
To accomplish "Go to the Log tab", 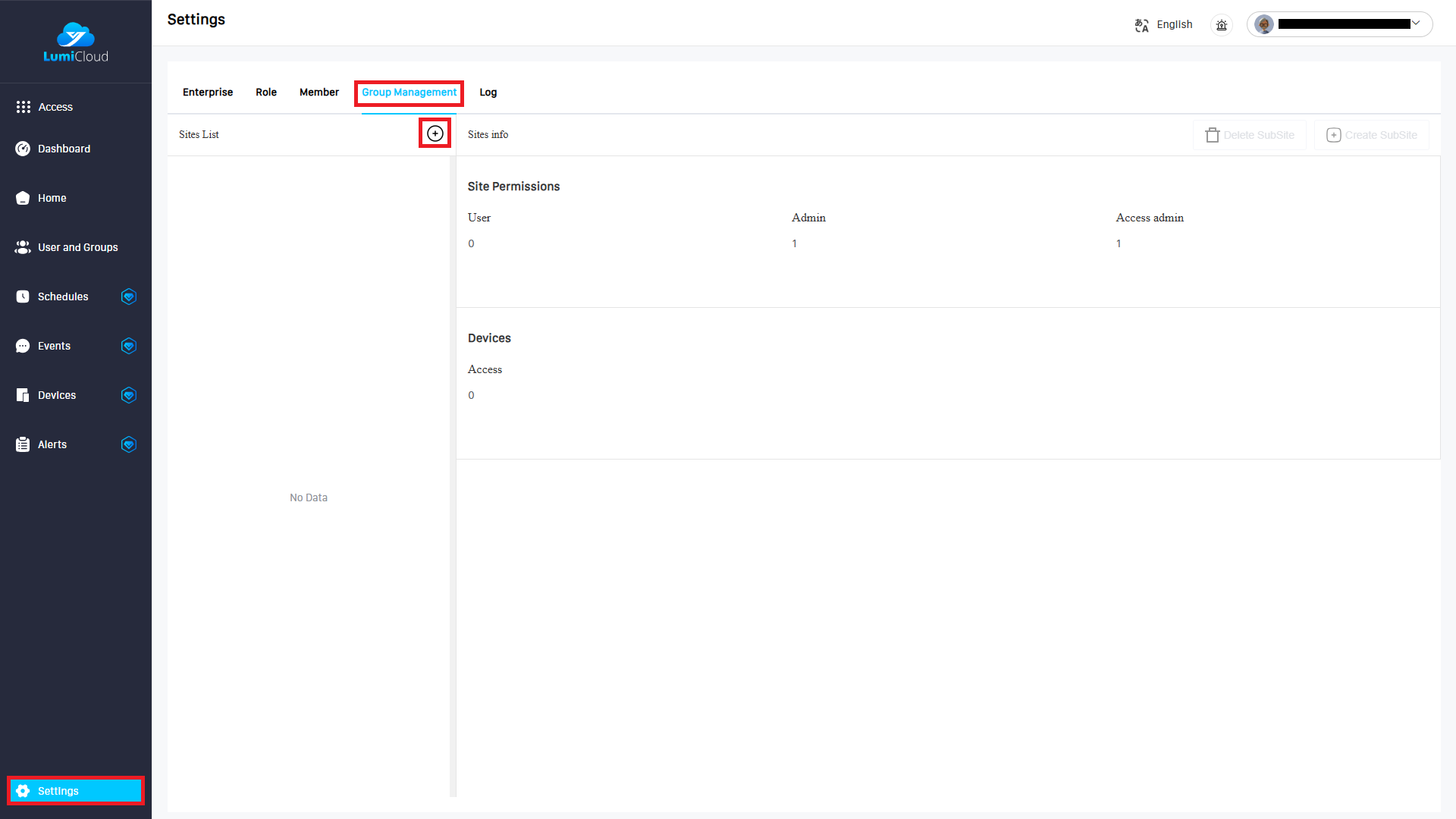I will [x=488, y=93].
